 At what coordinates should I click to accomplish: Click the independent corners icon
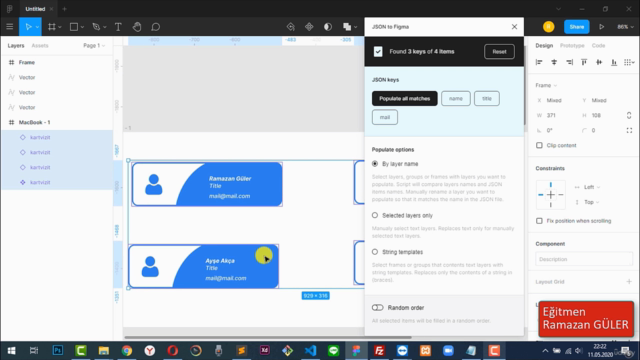tap(629, 130)
